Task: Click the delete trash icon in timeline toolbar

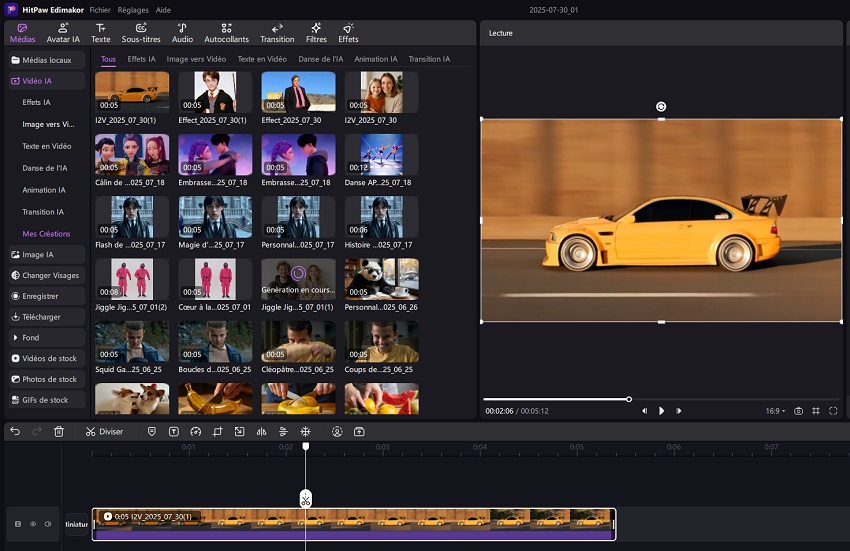Action: click(59, 432)
